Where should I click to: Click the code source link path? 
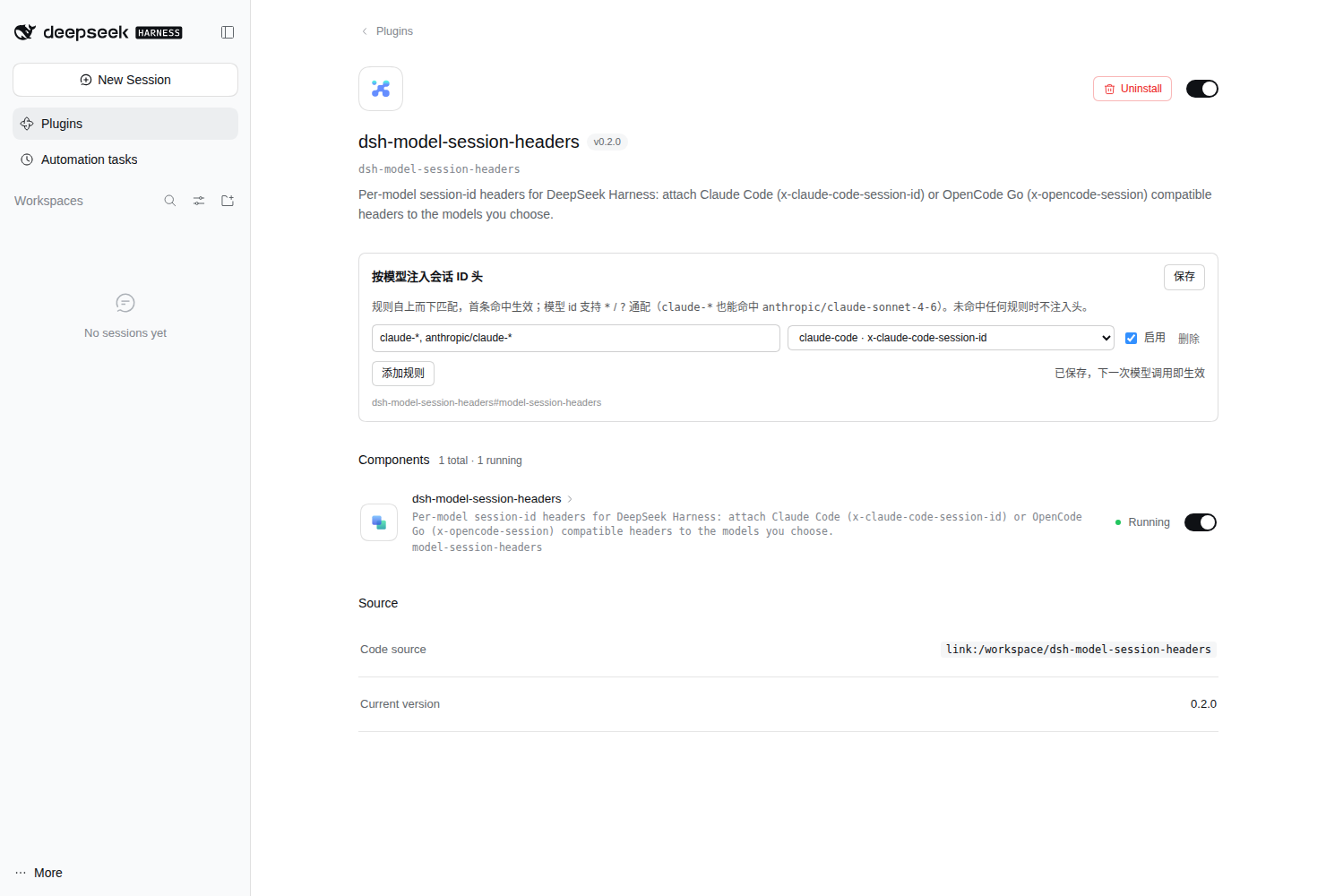click(x=1079, y=650)
